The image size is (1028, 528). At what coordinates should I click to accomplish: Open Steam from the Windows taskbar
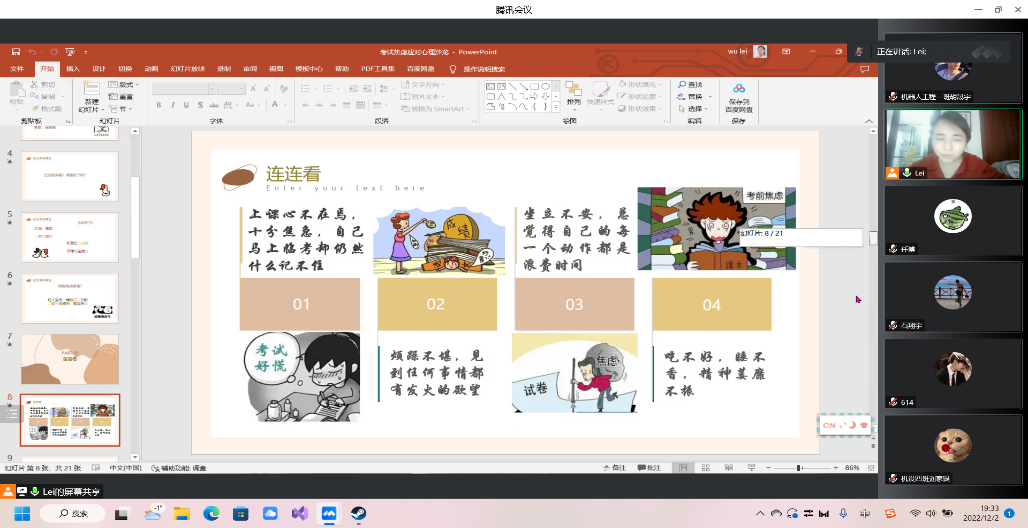357,513
